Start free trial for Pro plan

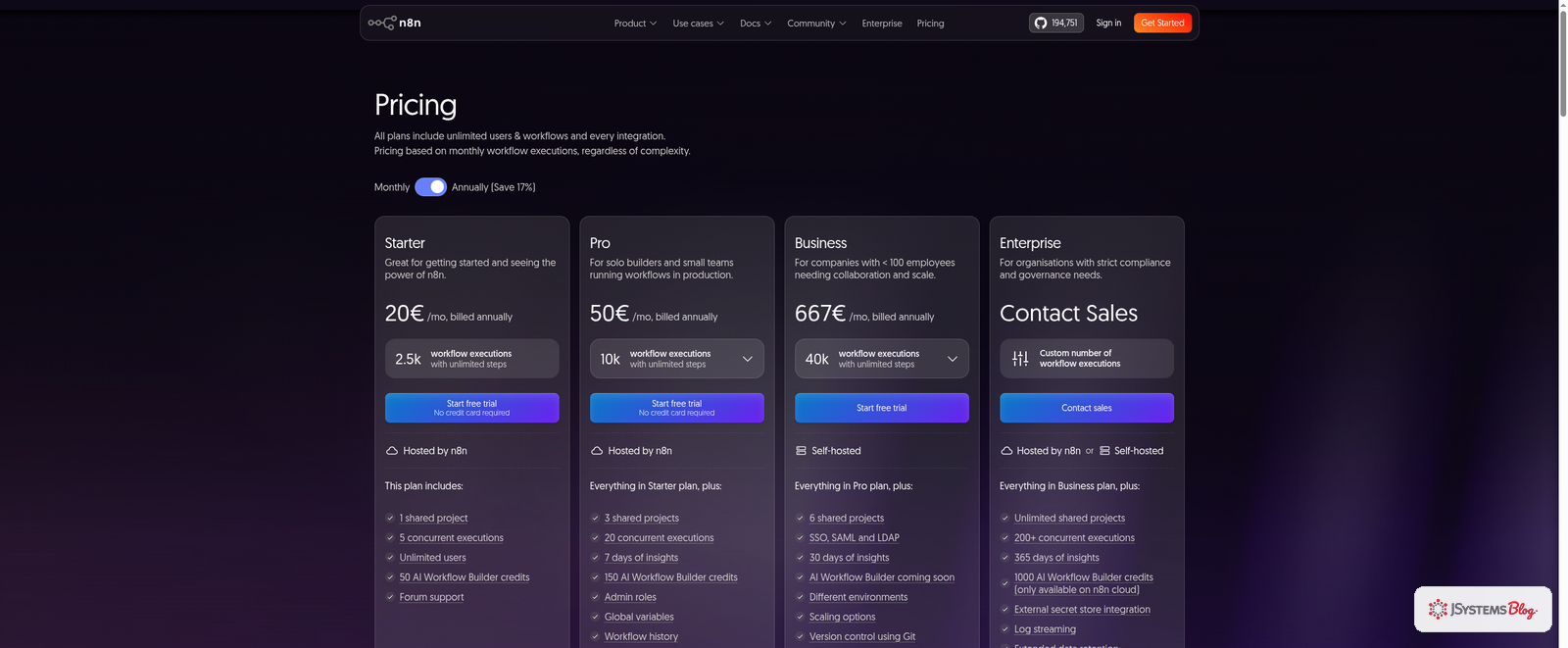click(x=676, y=408)
